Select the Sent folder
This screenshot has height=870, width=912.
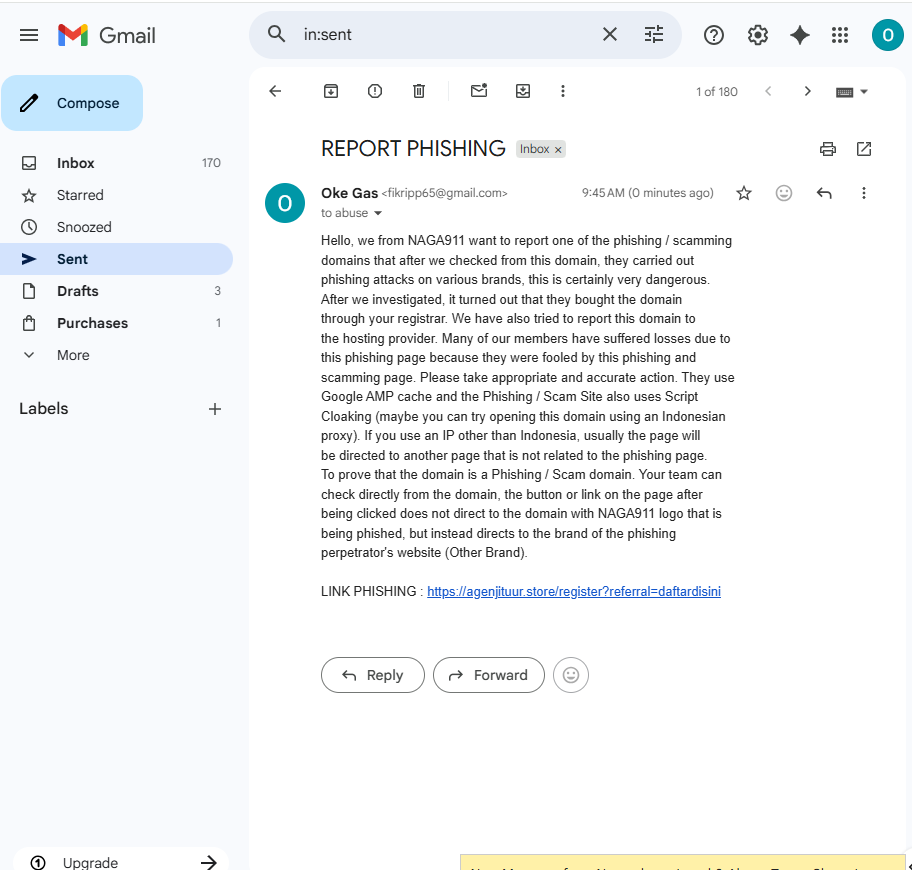click(116, 259)
